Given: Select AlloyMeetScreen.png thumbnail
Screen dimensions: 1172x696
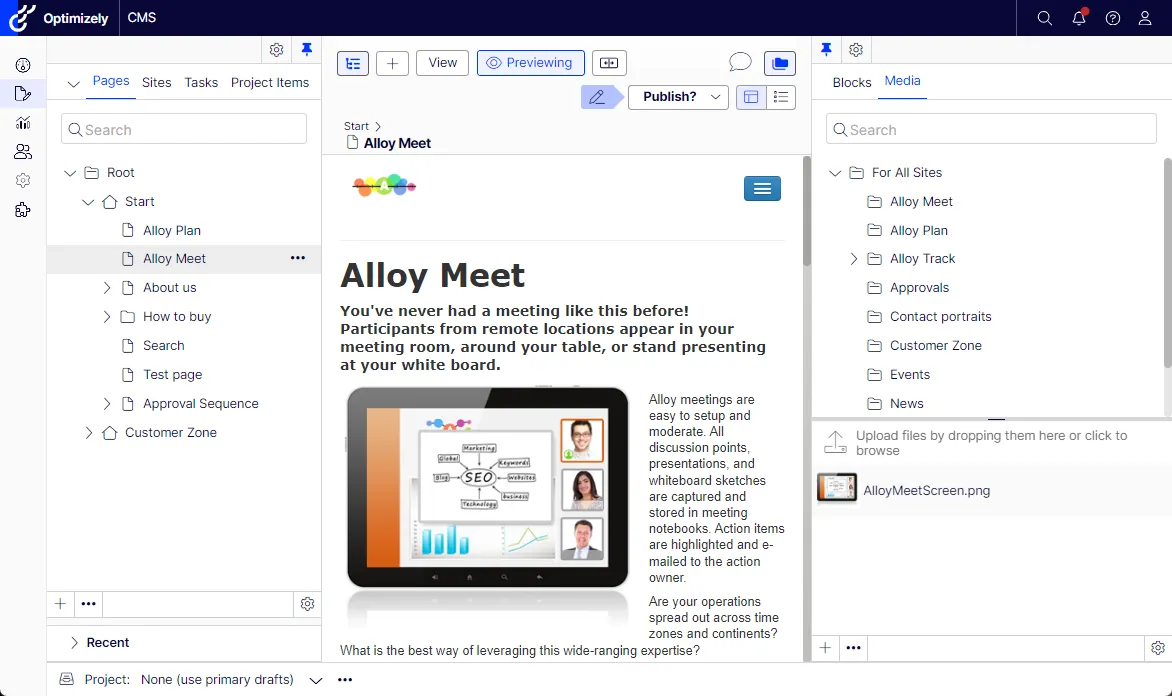Looking at the screenshot, I should coord(836,489).
